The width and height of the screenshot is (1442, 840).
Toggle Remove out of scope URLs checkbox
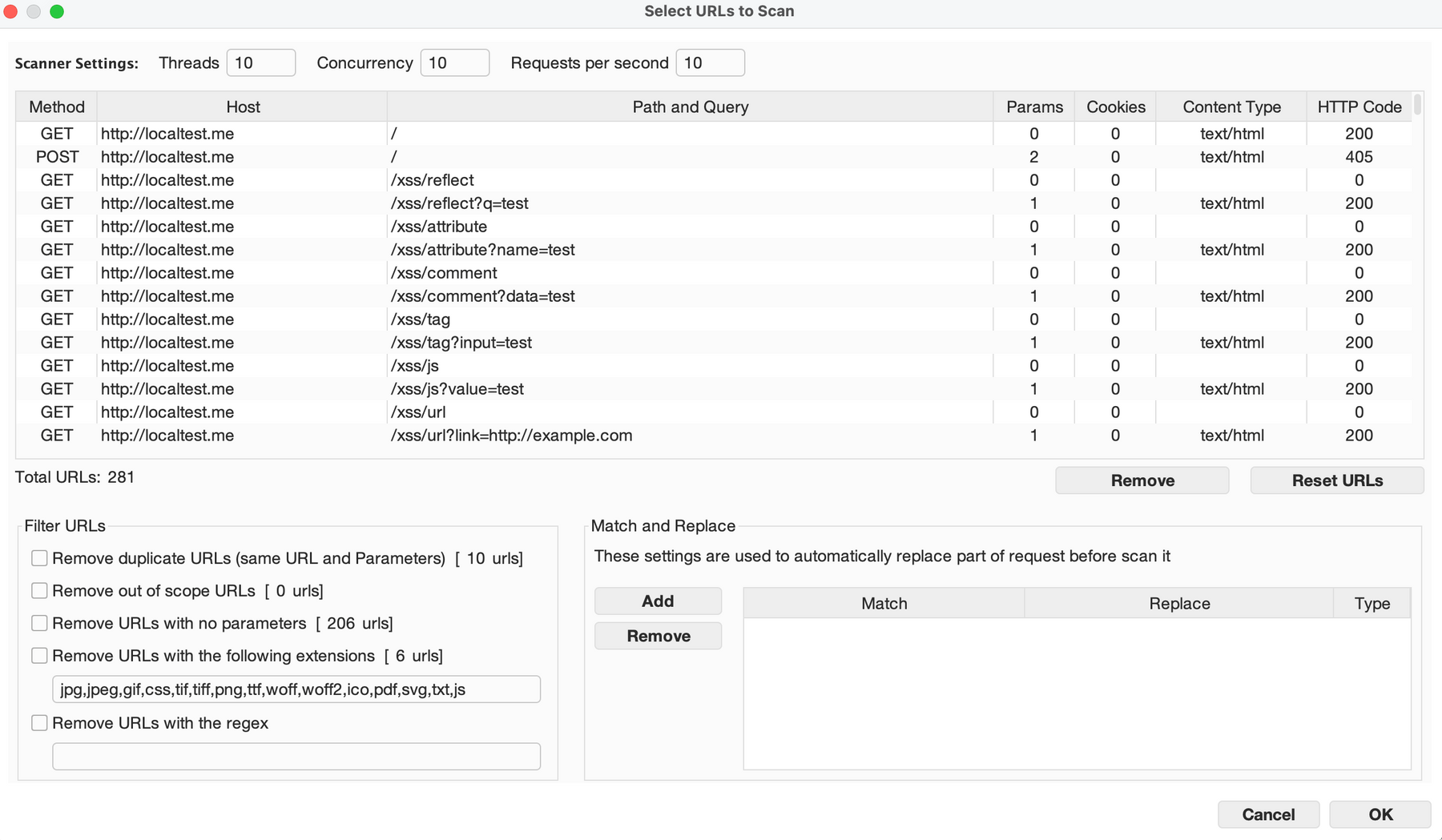[x=39, y=591]
